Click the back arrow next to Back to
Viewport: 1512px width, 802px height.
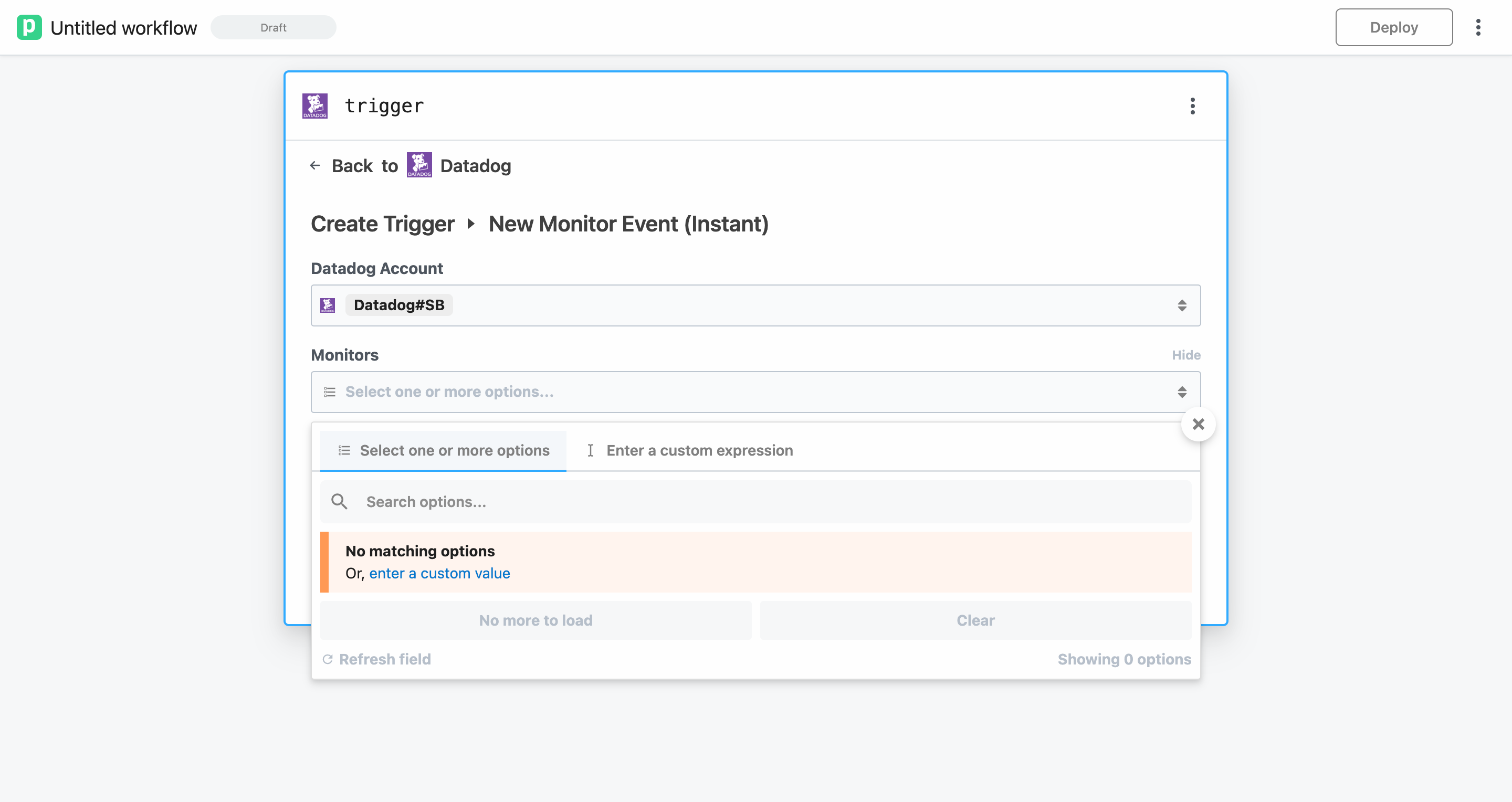point(314,165)
